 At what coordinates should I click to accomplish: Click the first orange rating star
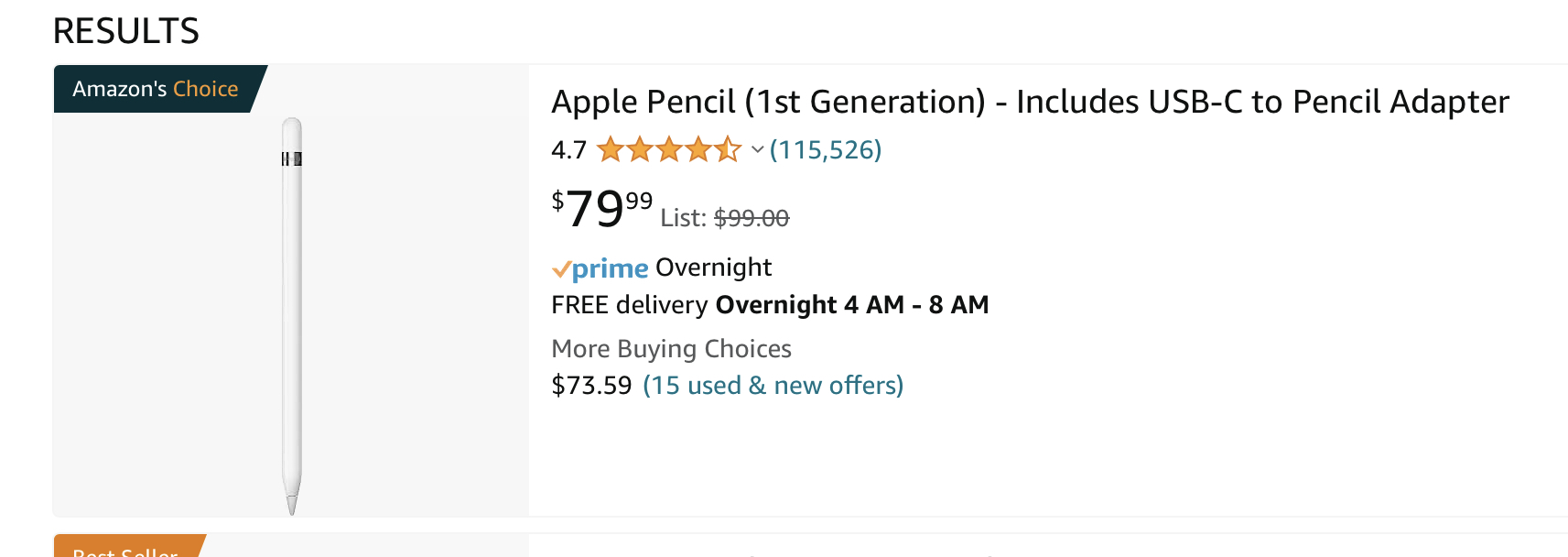610,149
